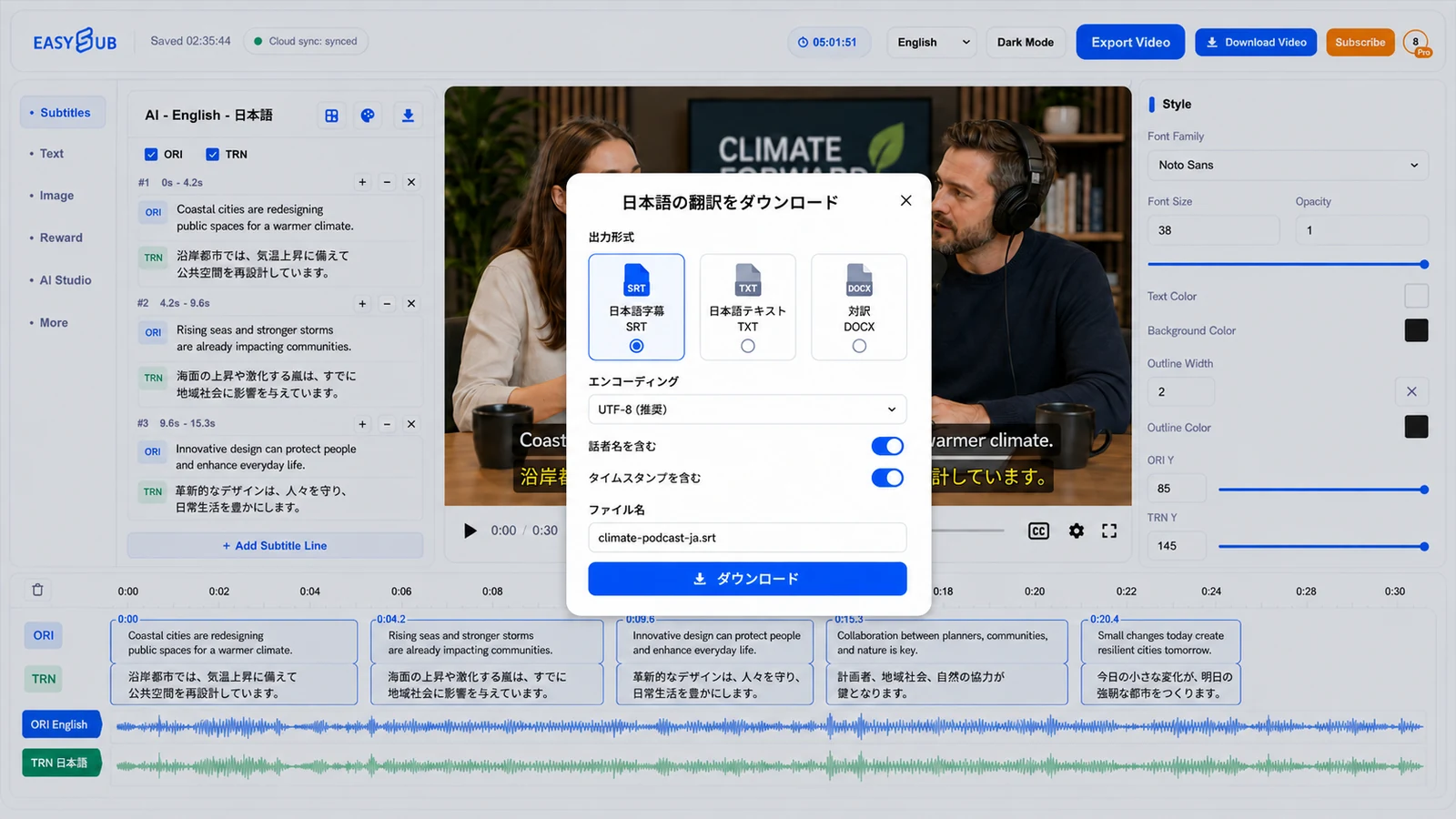Open the Image sidebar tab
Image resolution: width=1456 pixels, height=819 pixels.
[56, 196]
